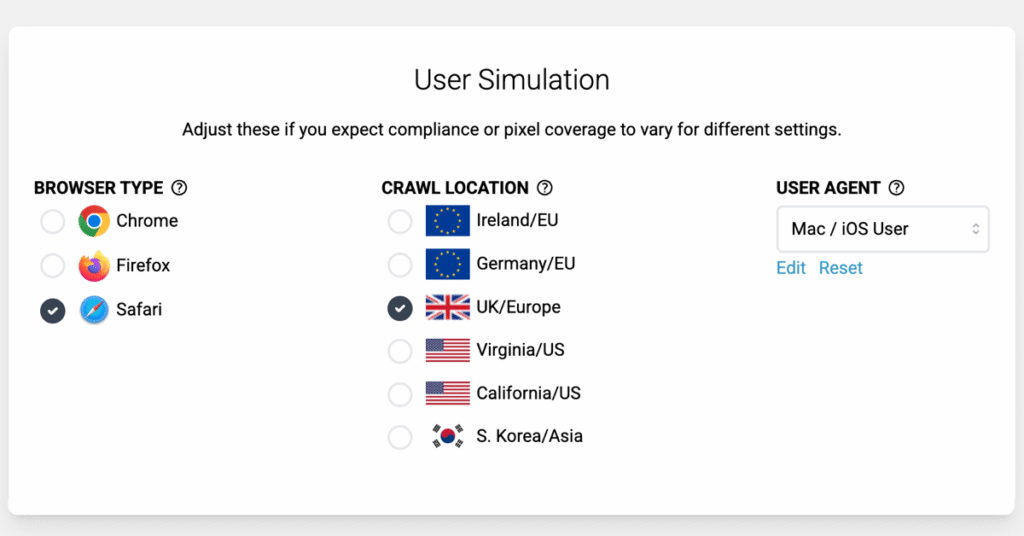This screenshot has height=536, width=1024.
Task: Open Browser Type help question mark
Action: pos(179,188)
